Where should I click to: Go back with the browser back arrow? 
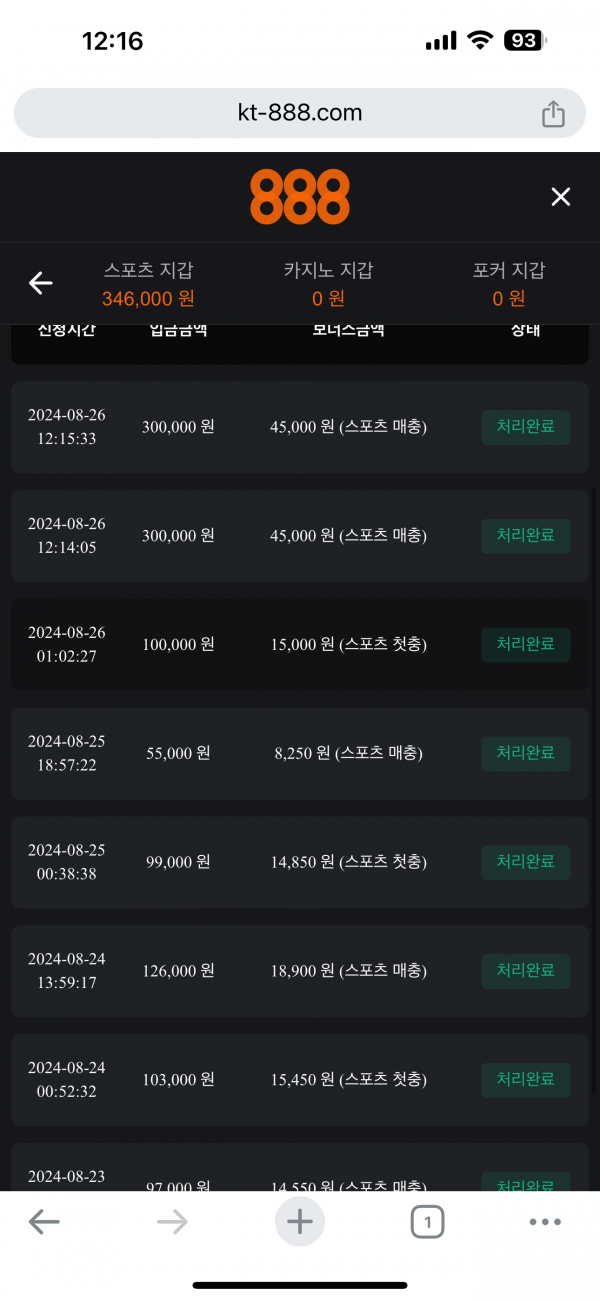pyautogui.click(x=44, y=1221)
